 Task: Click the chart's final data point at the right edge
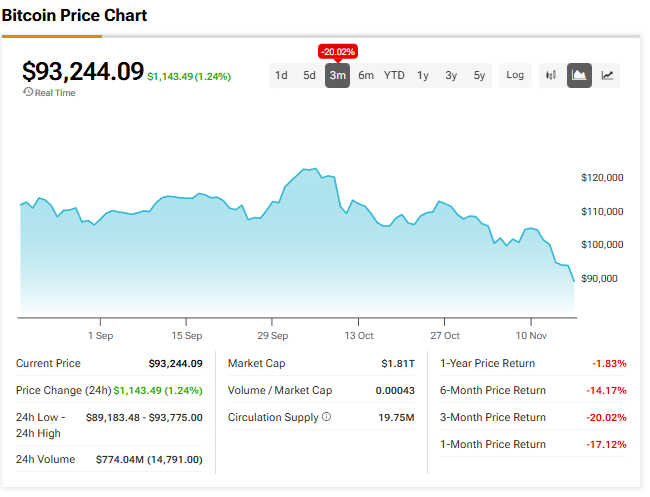click(x=574, y=281)
